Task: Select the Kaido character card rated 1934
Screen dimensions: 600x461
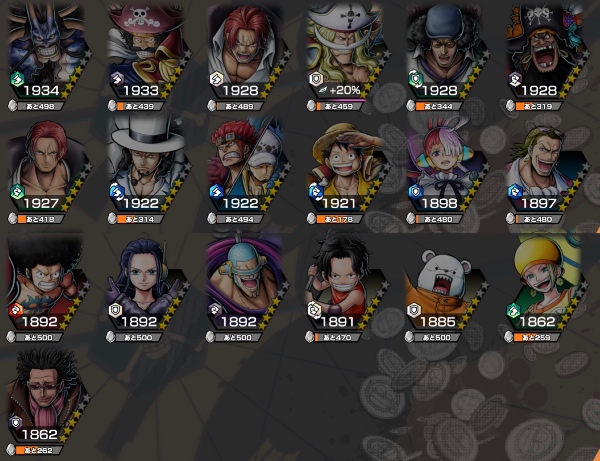Action: [x=49, y=52]
